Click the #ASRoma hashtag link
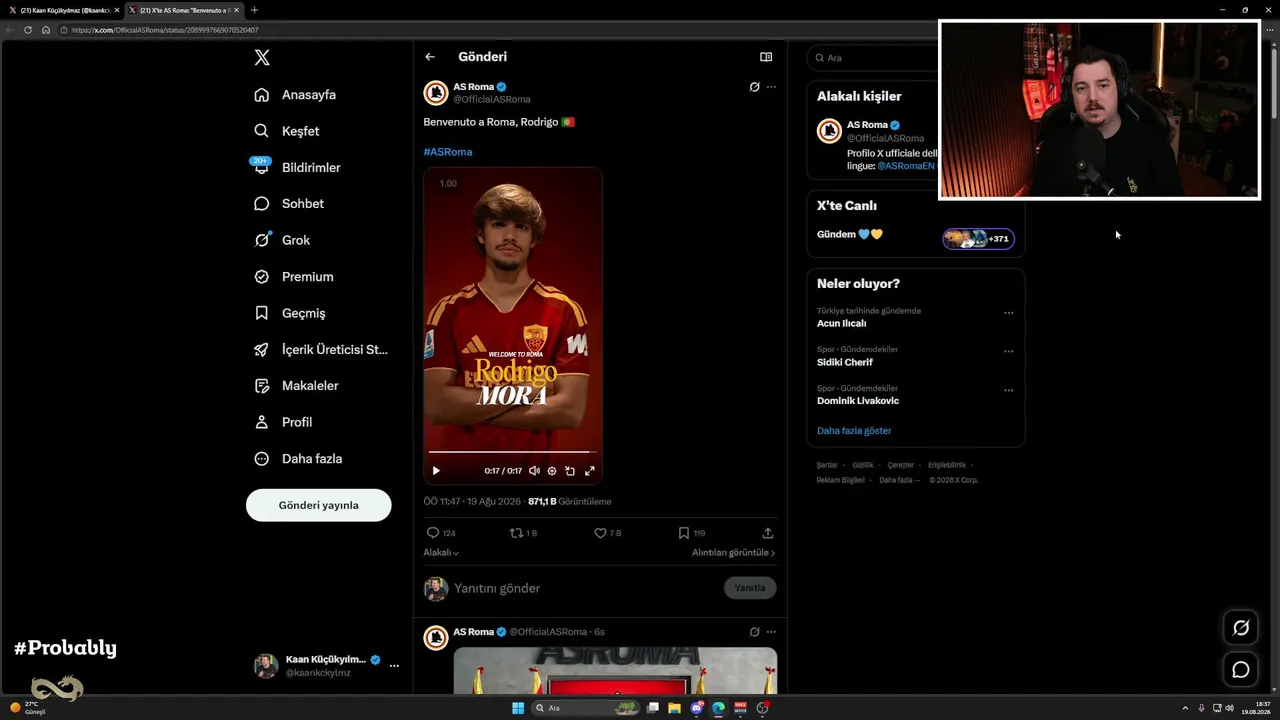Image resolution: width=1280 pixels, height=720 pixels. pyautogui.click(x=448, y=152)
